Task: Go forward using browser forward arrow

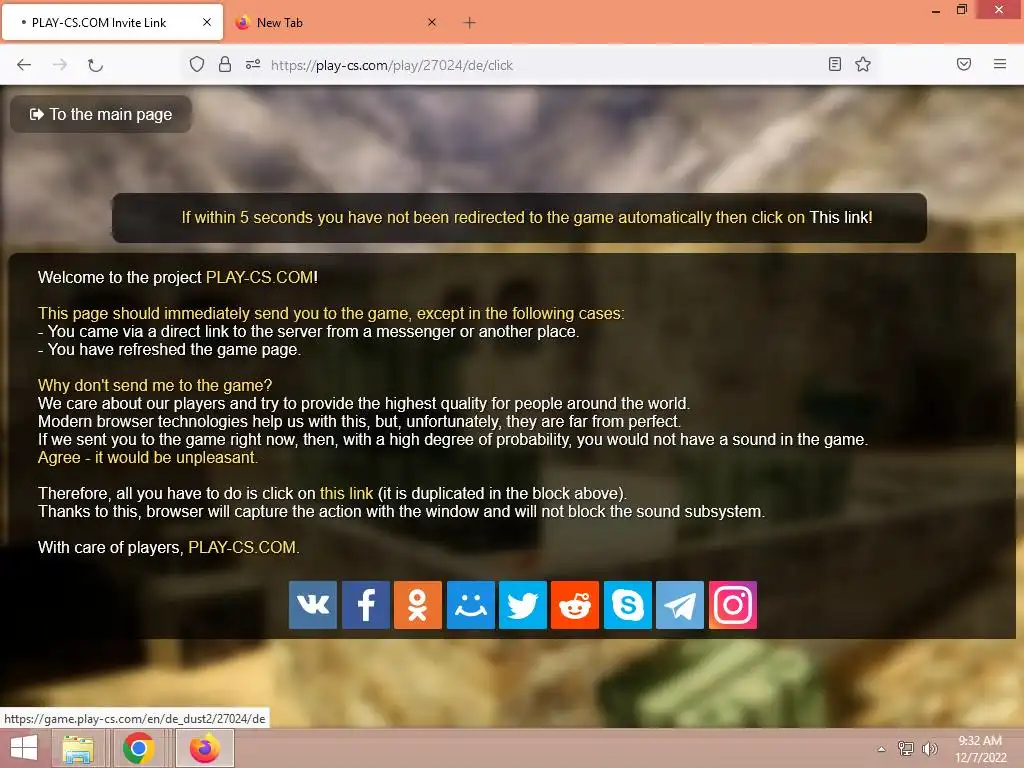Action: tap(60, 65)
